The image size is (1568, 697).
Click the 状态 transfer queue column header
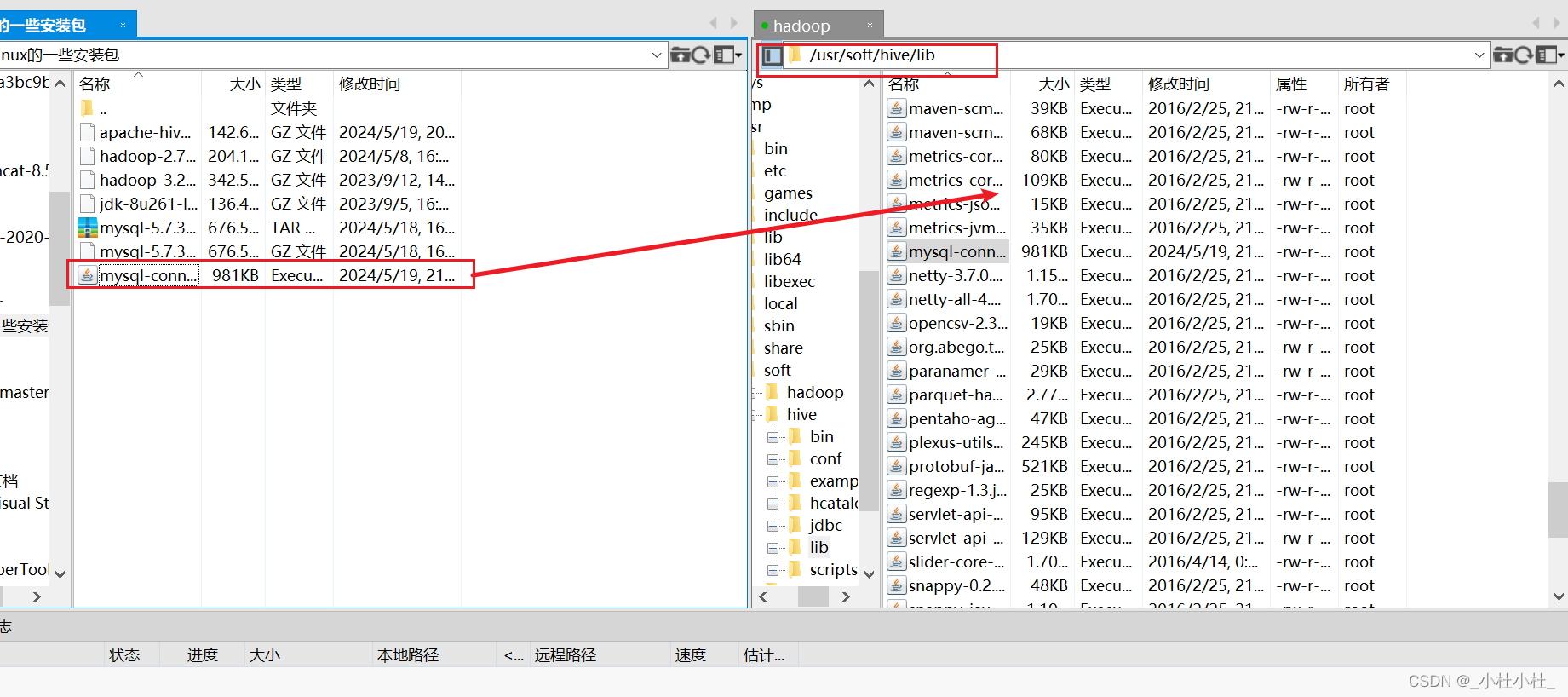pos(124,654)
